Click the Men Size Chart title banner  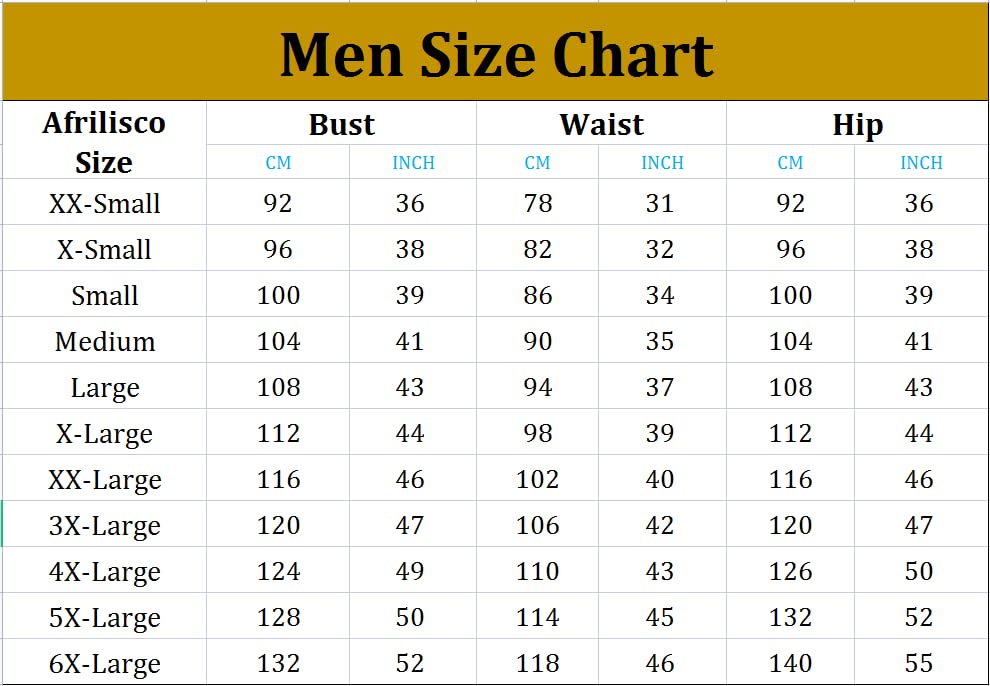(x=495, y=54)
